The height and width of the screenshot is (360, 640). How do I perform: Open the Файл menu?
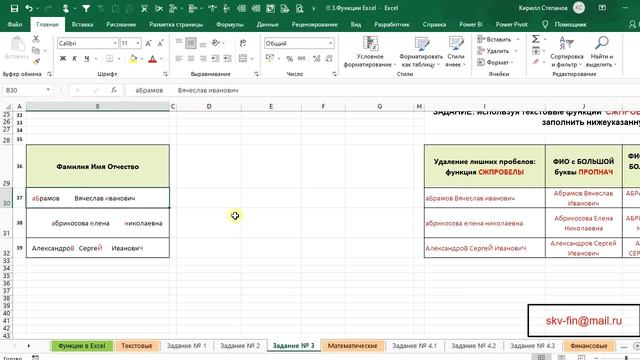15,24
